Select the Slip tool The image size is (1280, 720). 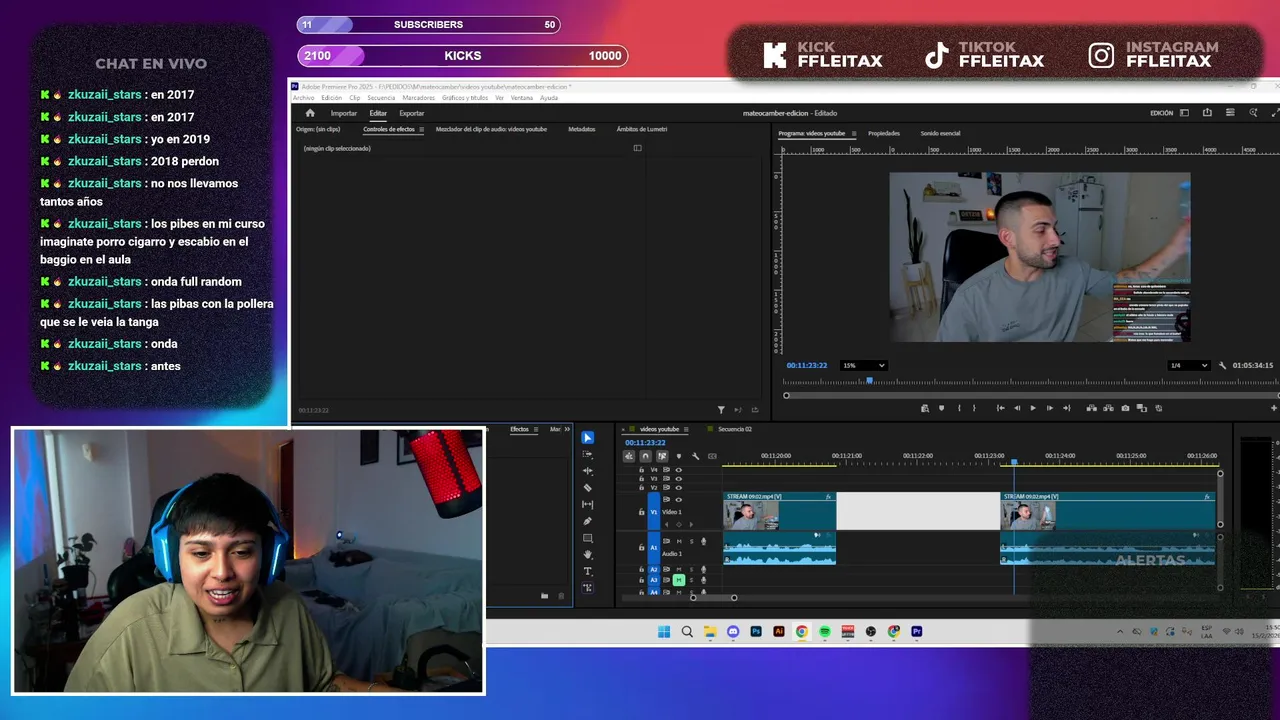tap(587, 504)
